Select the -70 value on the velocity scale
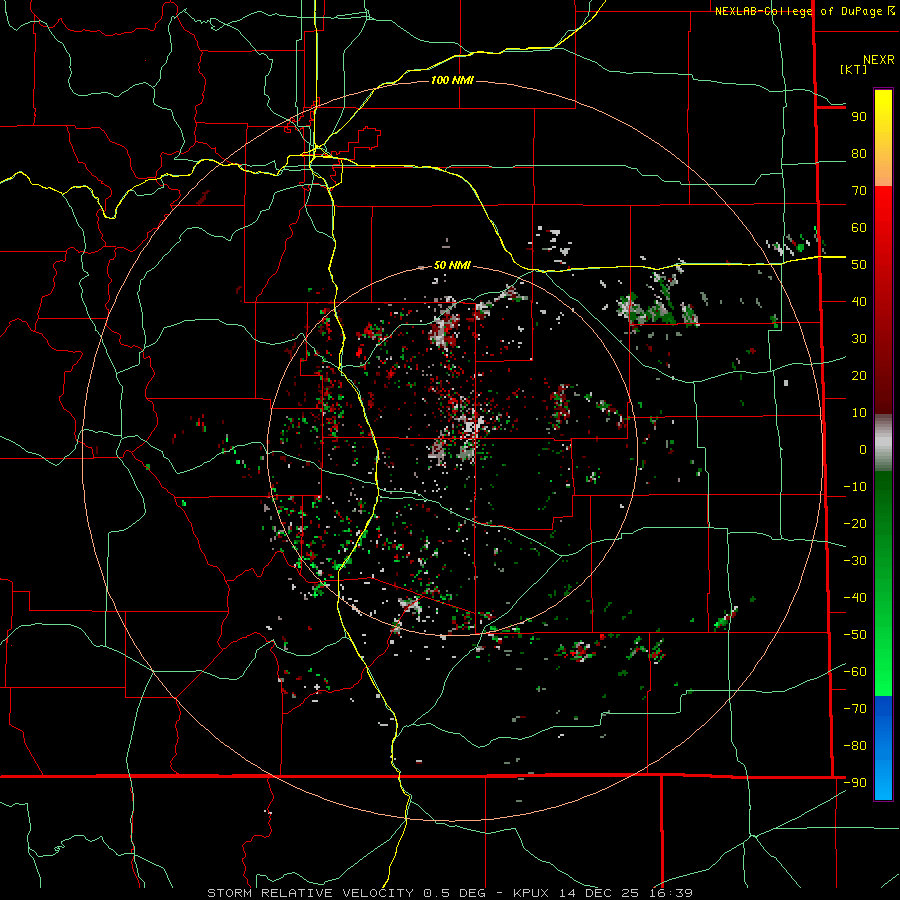The width and height of the screenshot is (900, 900). pos(855,709)
